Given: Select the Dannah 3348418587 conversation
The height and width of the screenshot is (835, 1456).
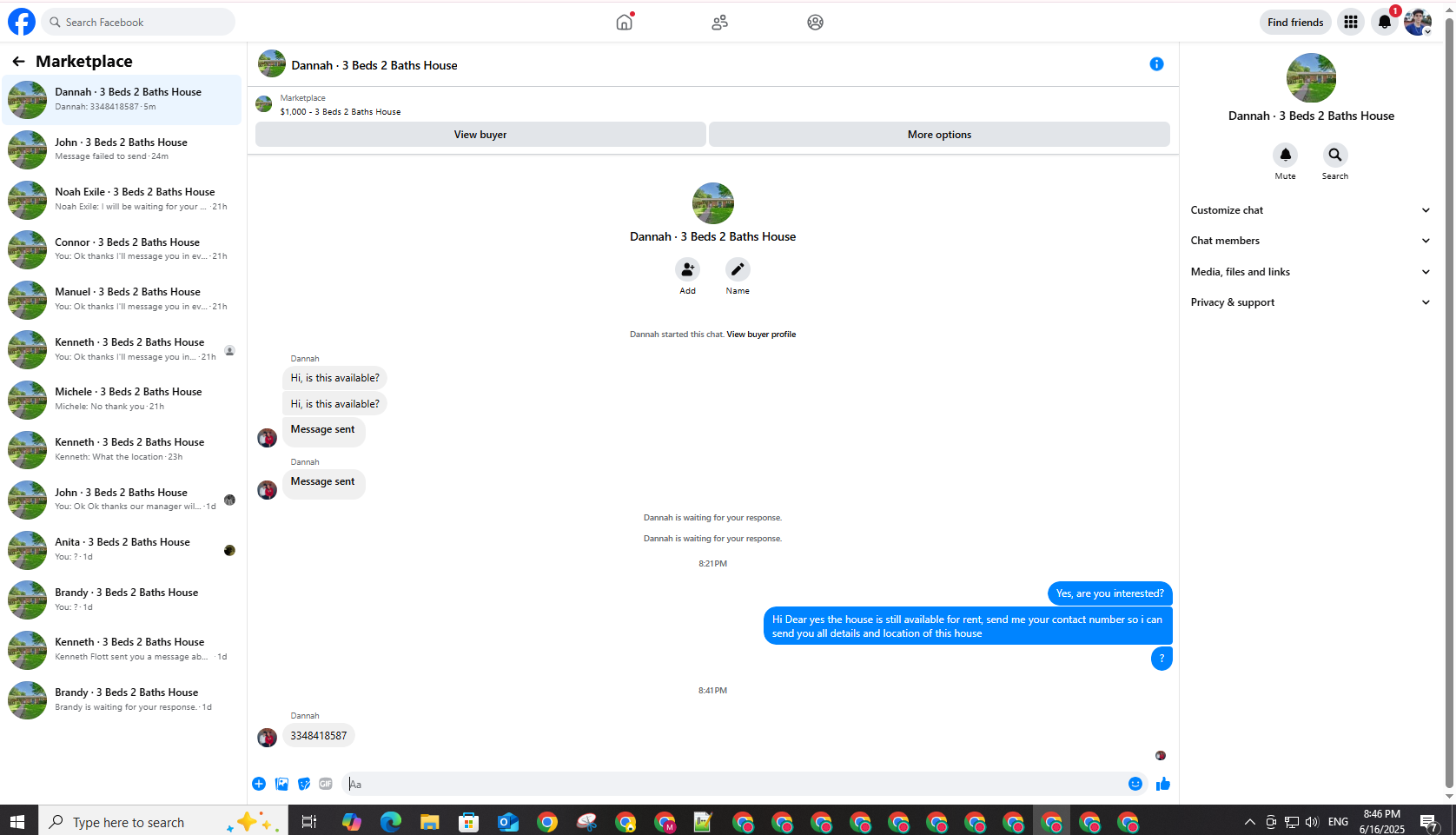Looking at the screenshot, I should [122, 100].
